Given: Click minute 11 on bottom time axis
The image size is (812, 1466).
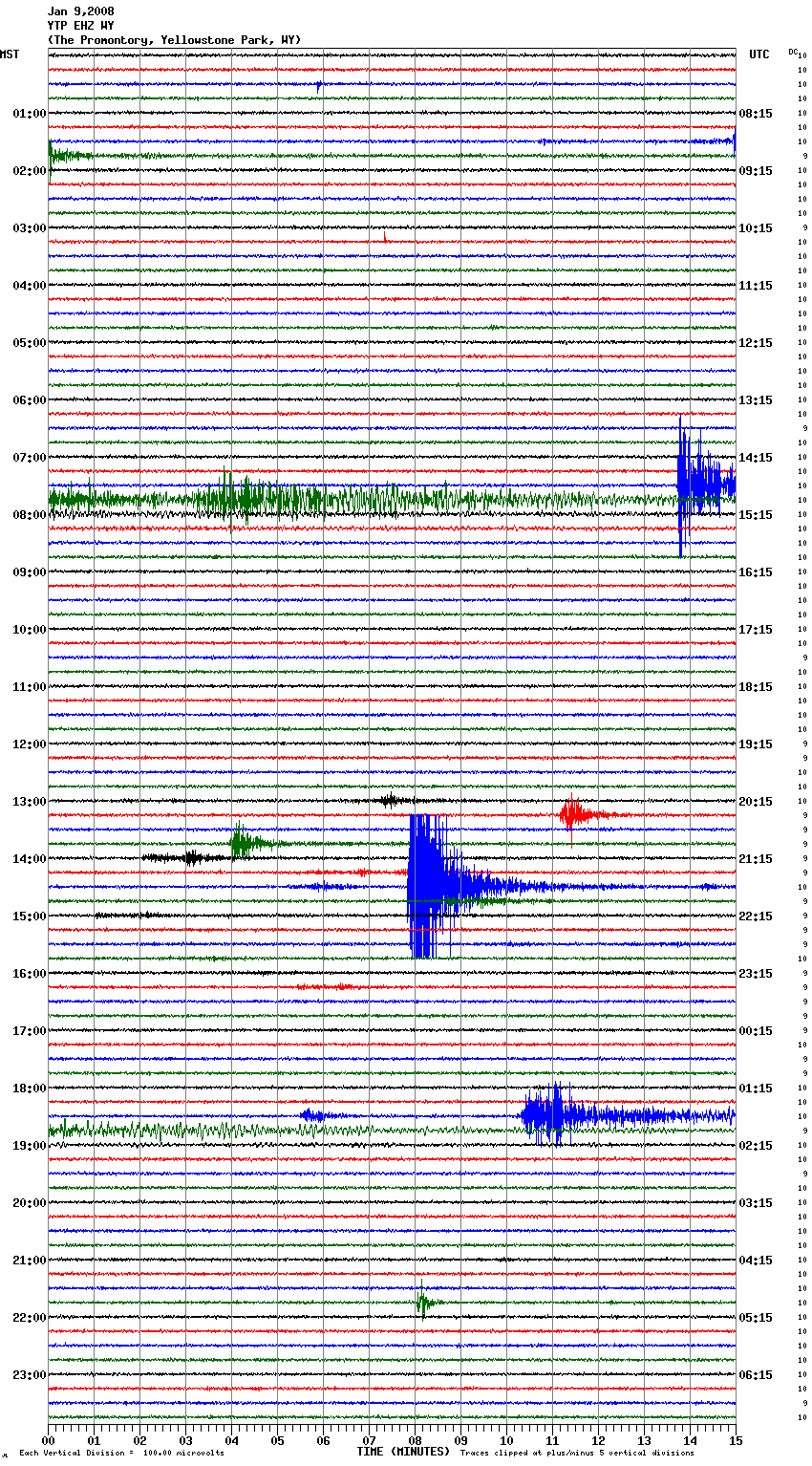Looking at the screenshot, I should (x=552, y=1440).
